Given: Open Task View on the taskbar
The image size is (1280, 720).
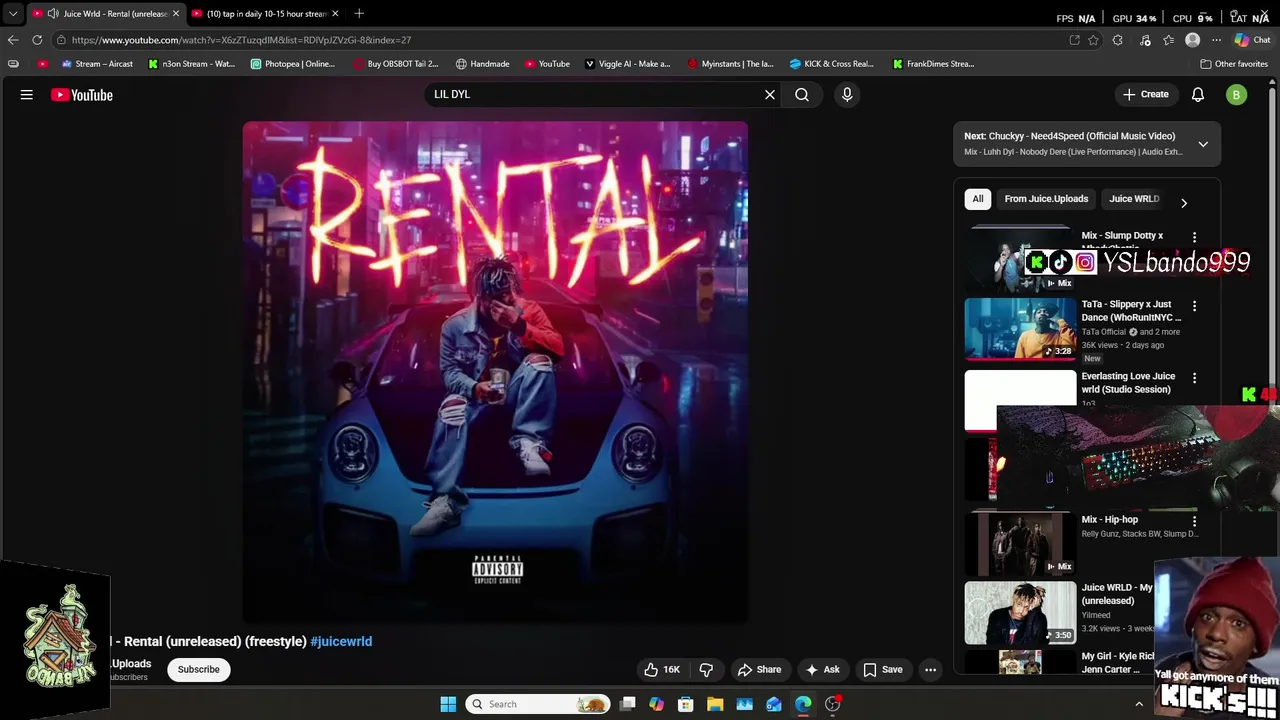Looking at the screenshot, I should point(627,704).
